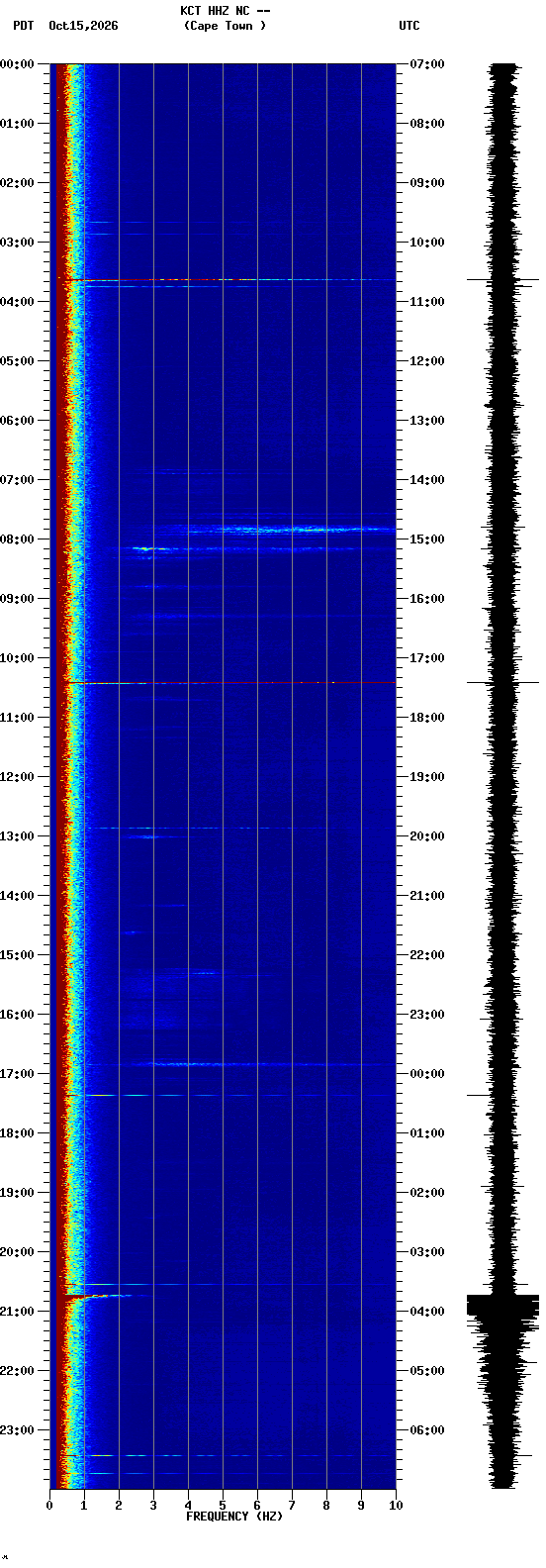Click the 'FREQUENCY (HZ)' axis label

[234, 1517]
